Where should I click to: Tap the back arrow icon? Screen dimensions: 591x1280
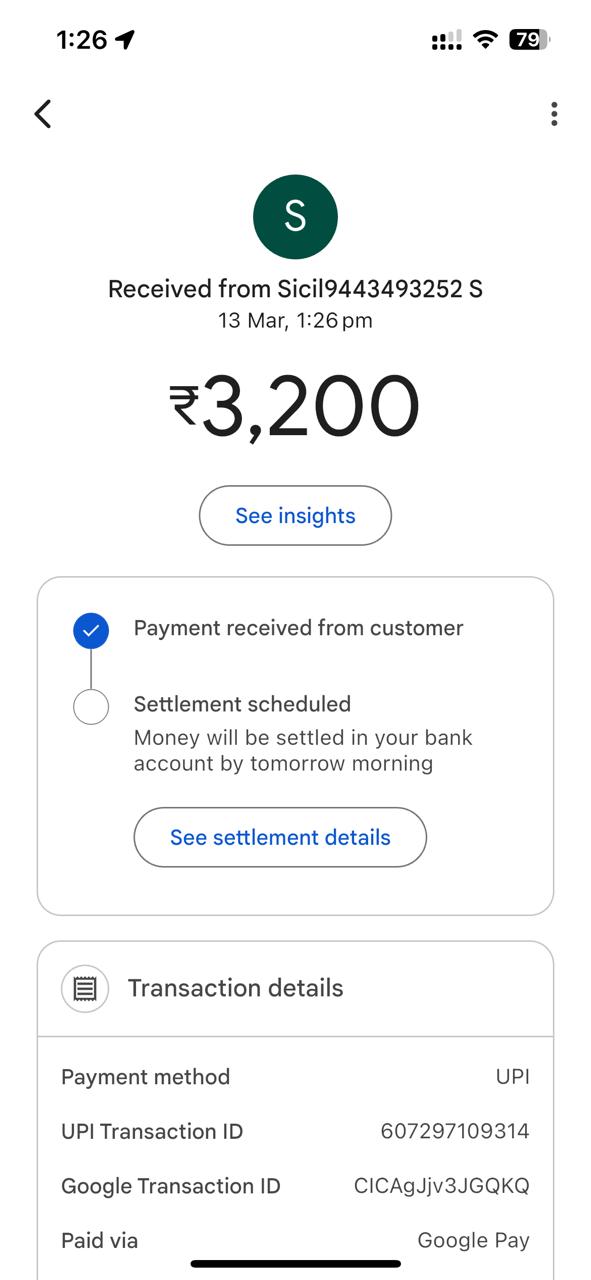[42, 114]
